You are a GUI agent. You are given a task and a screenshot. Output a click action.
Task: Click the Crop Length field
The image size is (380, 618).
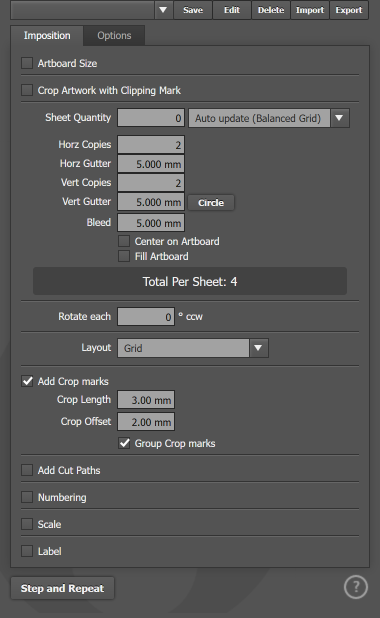(x=146, y=400)
